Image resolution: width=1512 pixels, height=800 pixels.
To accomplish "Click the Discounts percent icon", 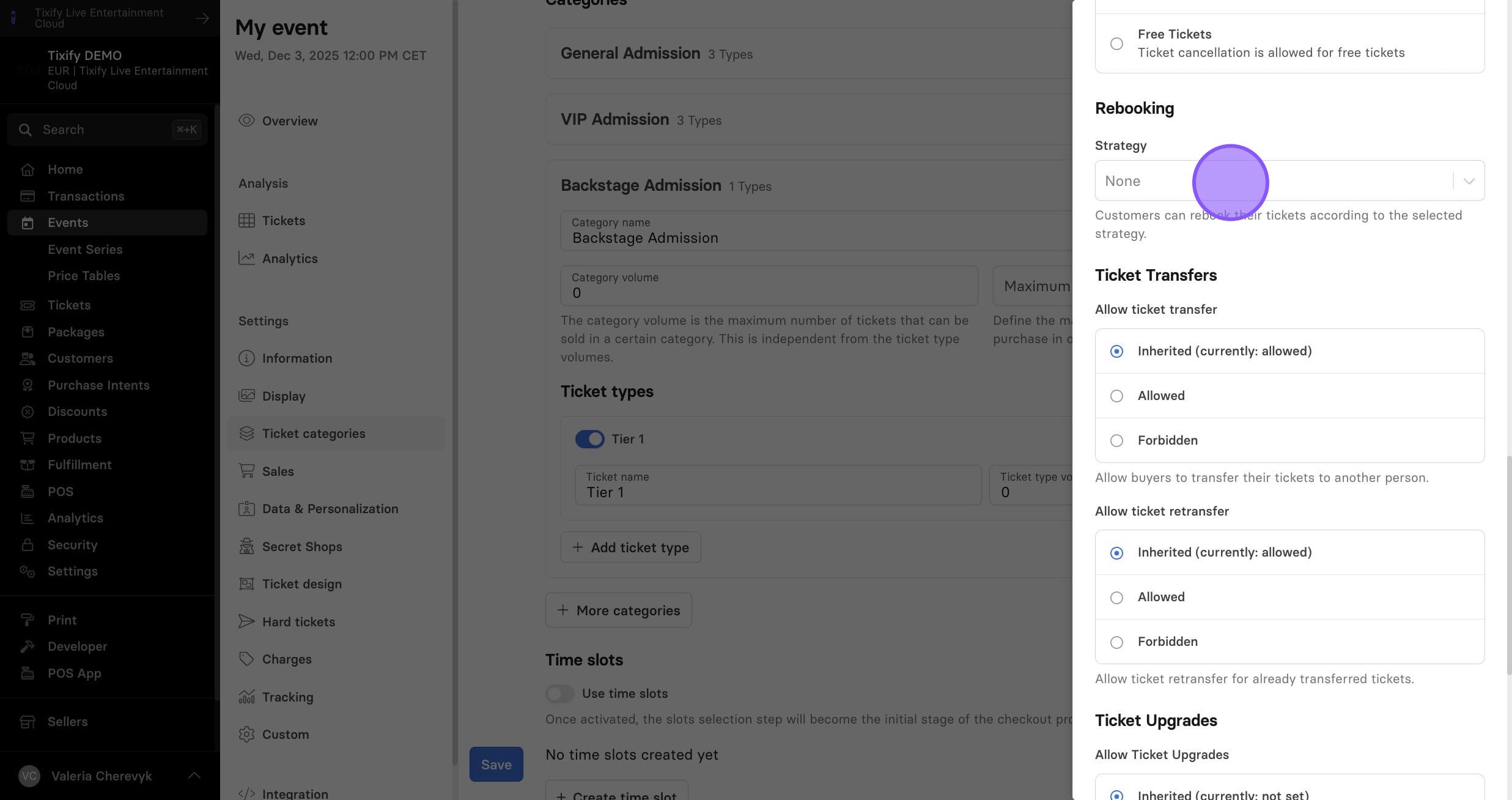I will coord(28,412).
